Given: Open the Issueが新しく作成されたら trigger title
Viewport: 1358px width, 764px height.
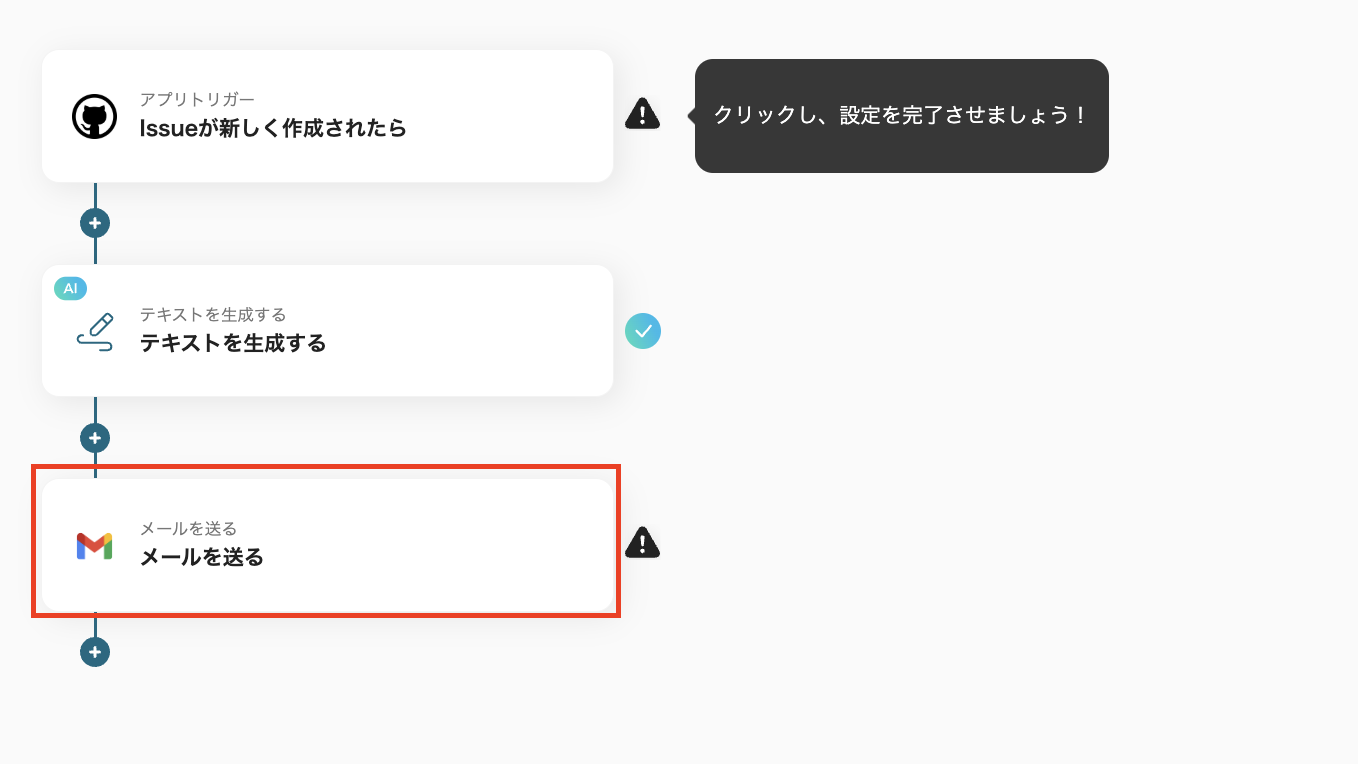Looking at the screenshot, I should (273, 128).
